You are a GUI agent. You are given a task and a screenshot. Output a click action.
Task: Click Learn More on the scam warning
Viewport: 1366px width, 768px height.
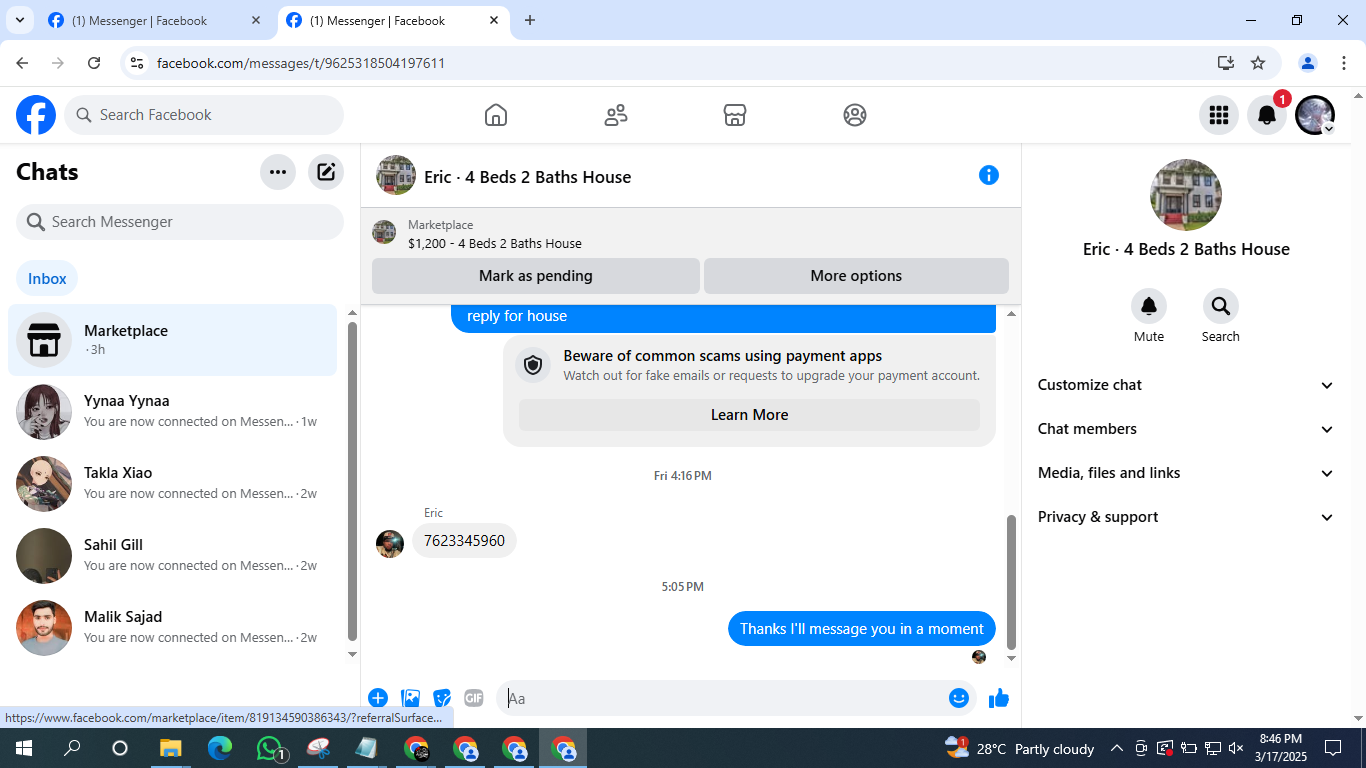(x=749, y=415)
